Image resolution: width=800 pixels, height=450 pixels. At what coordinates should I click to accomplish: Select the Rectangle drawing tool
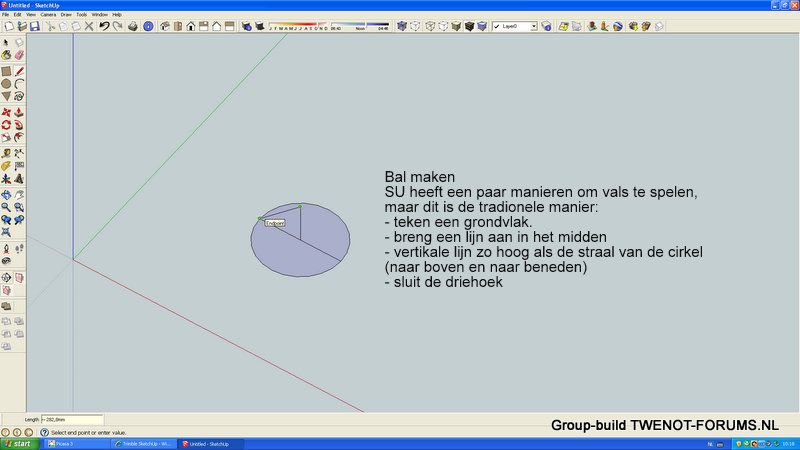6,71
